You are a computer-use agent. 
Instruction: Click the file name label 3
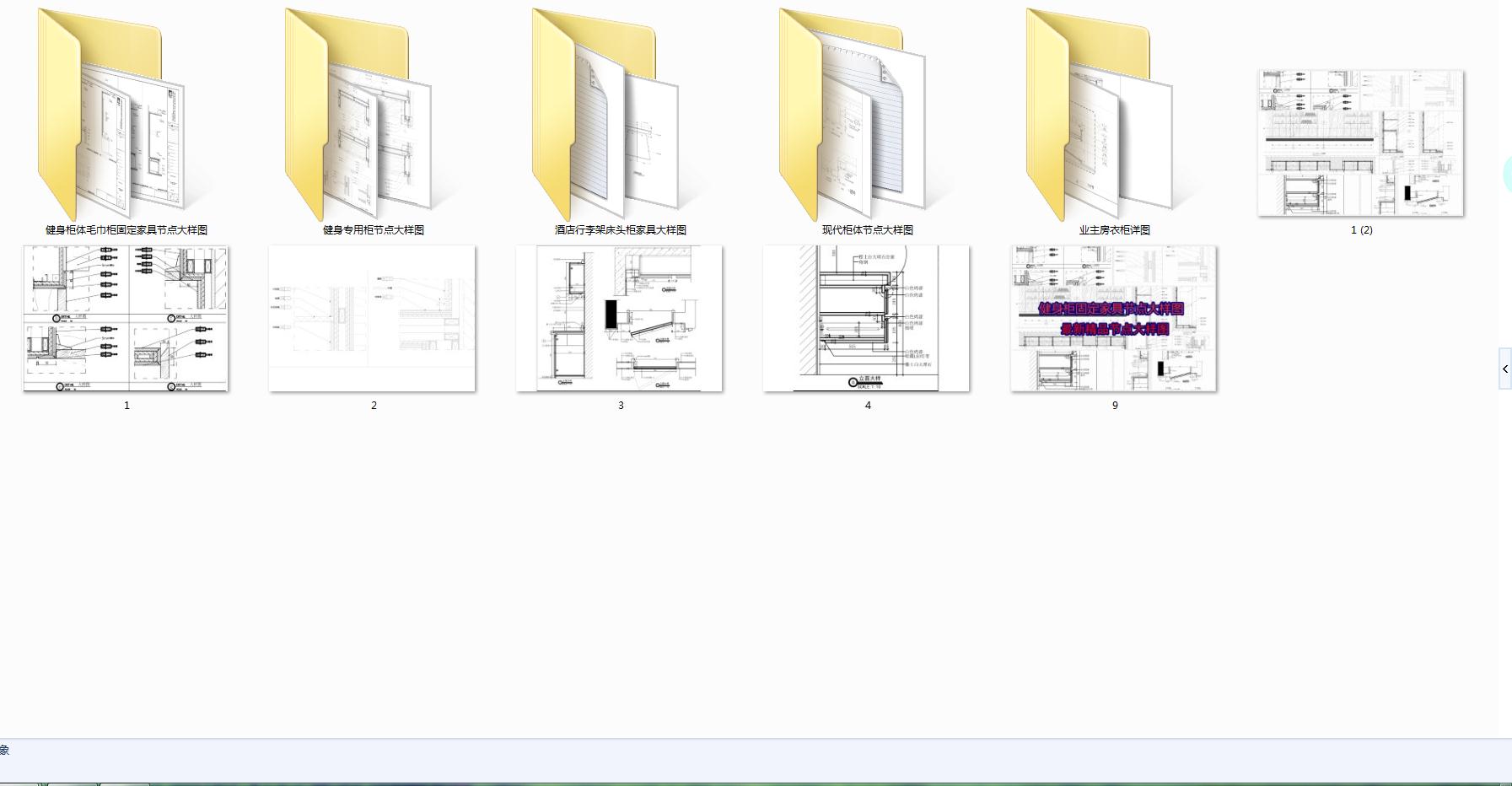621,406
